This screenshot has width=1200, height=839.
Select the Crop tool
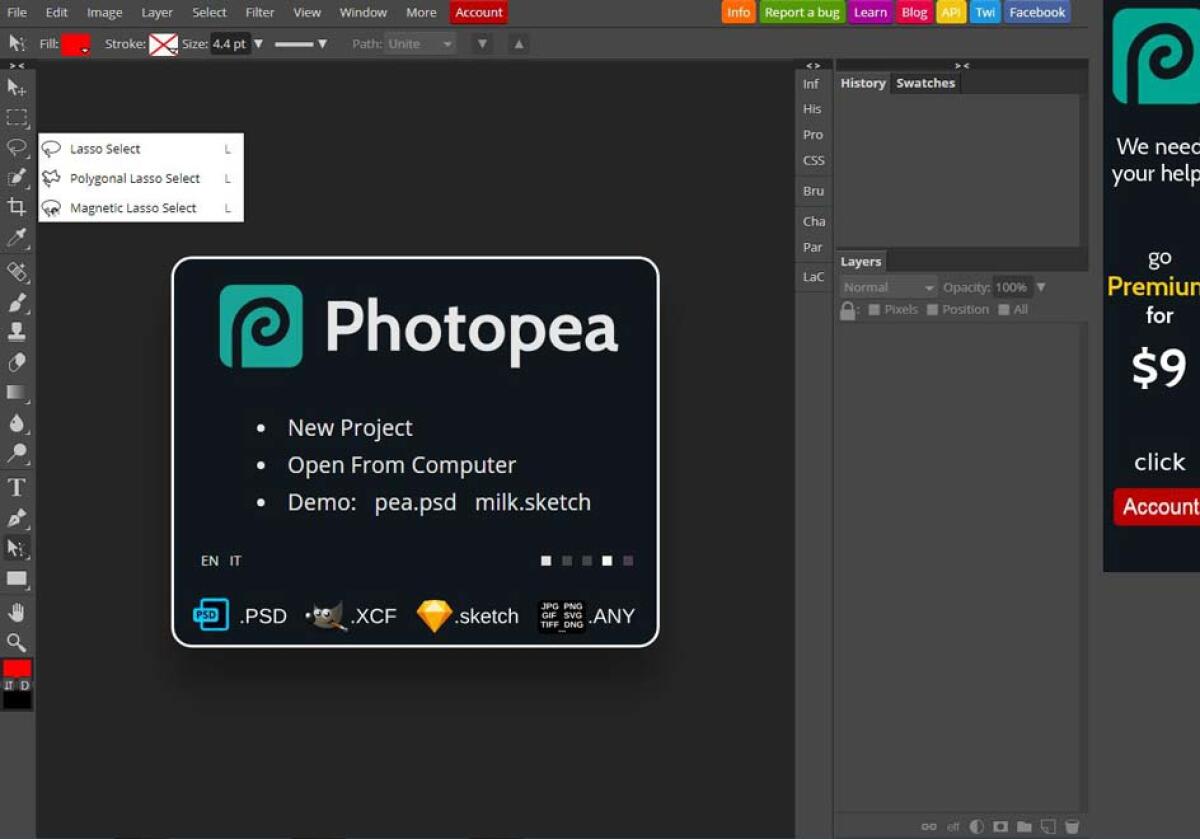click(x=17, y=208)
